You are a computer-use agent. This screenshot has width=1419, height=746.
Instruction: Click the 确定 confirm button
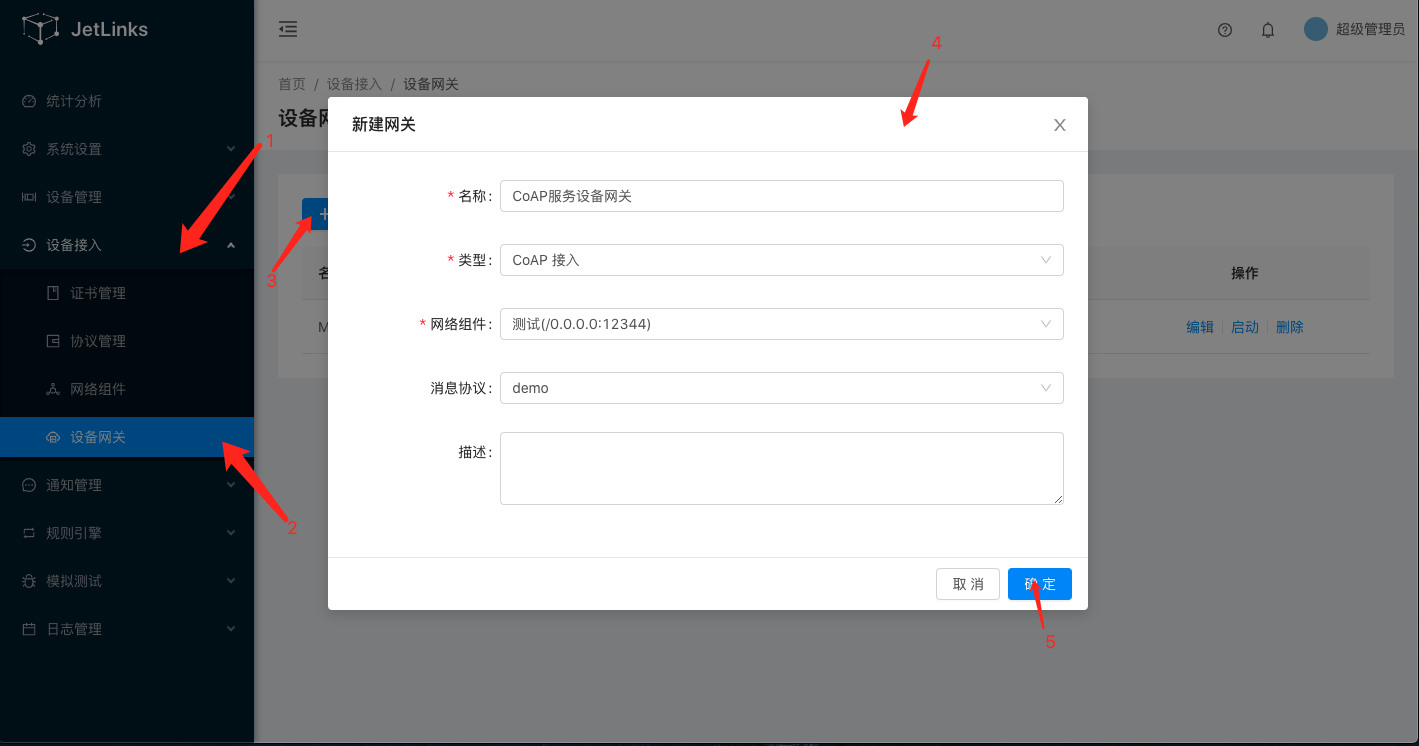point(1039,584)
